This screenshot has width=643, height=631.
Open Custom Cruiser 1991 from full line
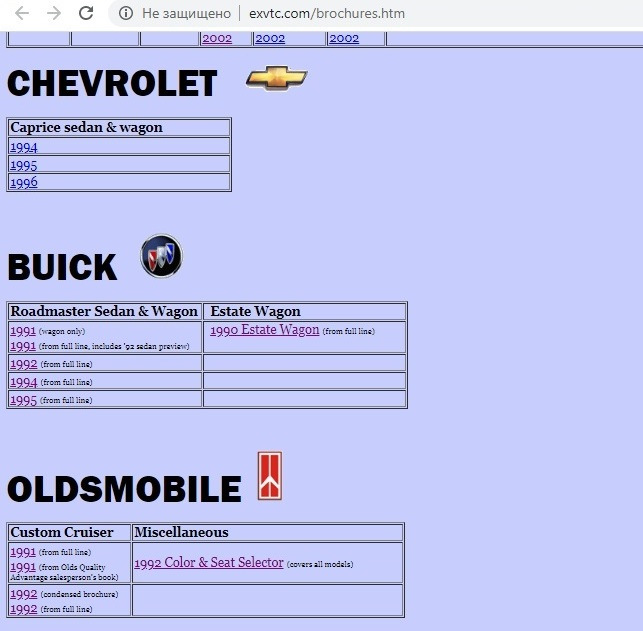point(23,552)
